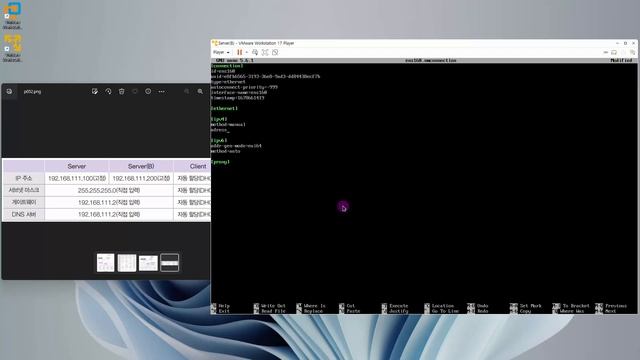
Task: Send Ctrl+Alt+Del icon in VMware toolbar
Action: 255,52
